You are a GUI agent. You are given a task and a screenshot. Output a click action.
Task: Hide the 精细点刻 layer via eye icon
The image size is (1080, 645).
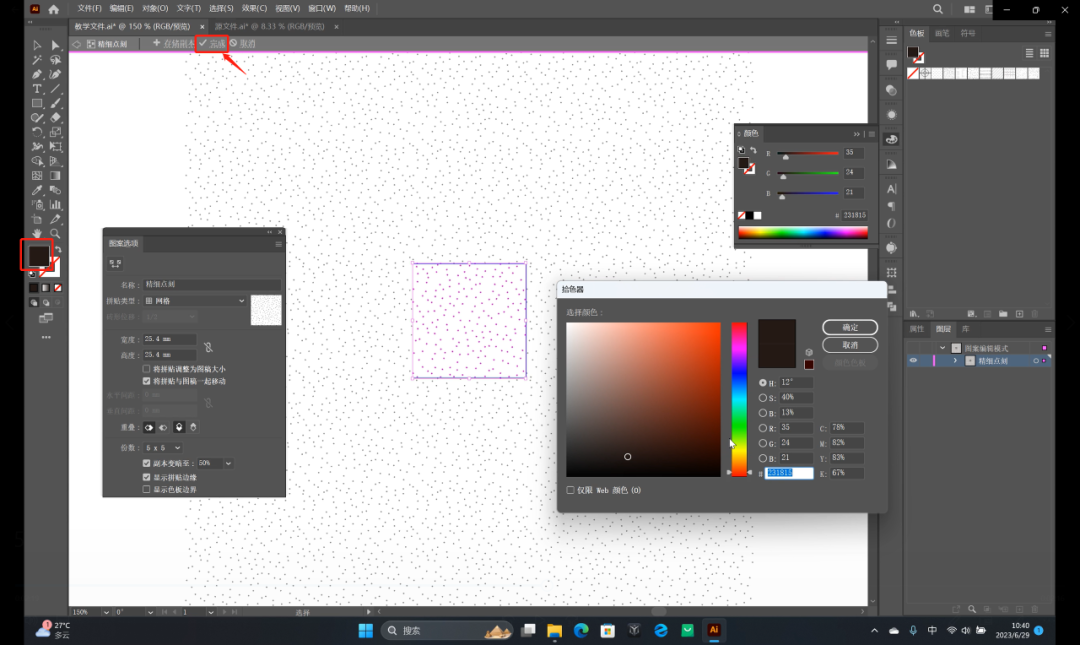coord(913,360)
